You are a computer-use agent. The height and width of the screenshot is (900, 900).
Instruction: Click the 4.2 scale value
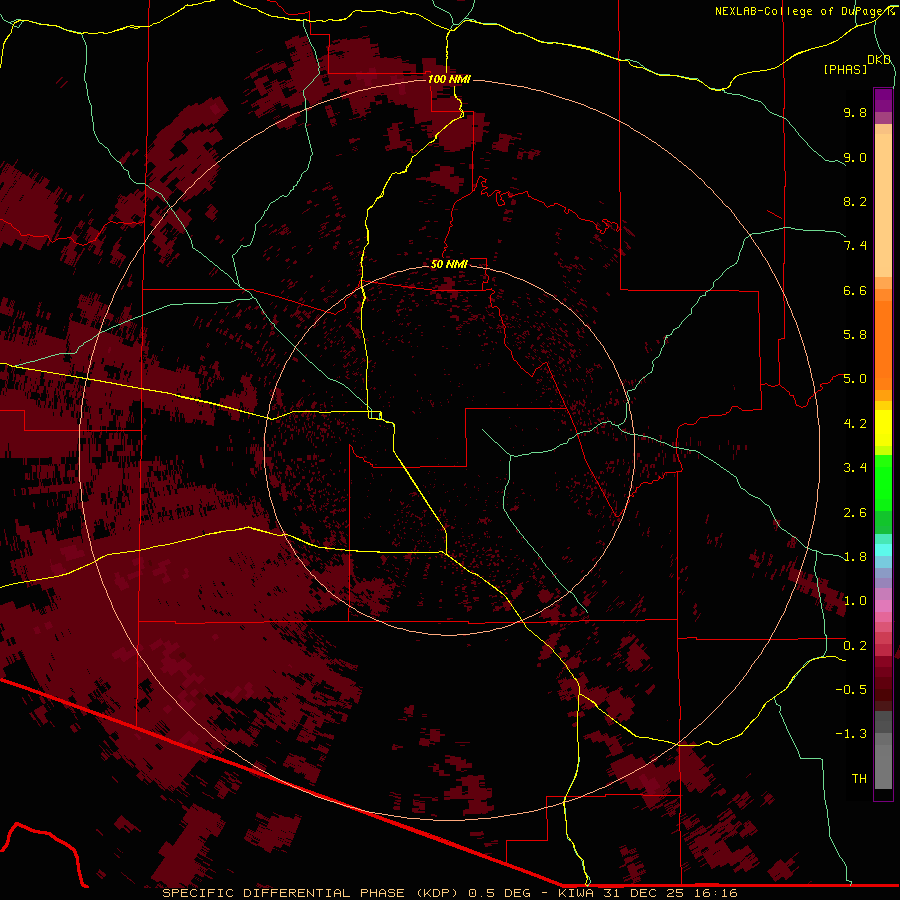pyautogui.click(x=855, y=424)
